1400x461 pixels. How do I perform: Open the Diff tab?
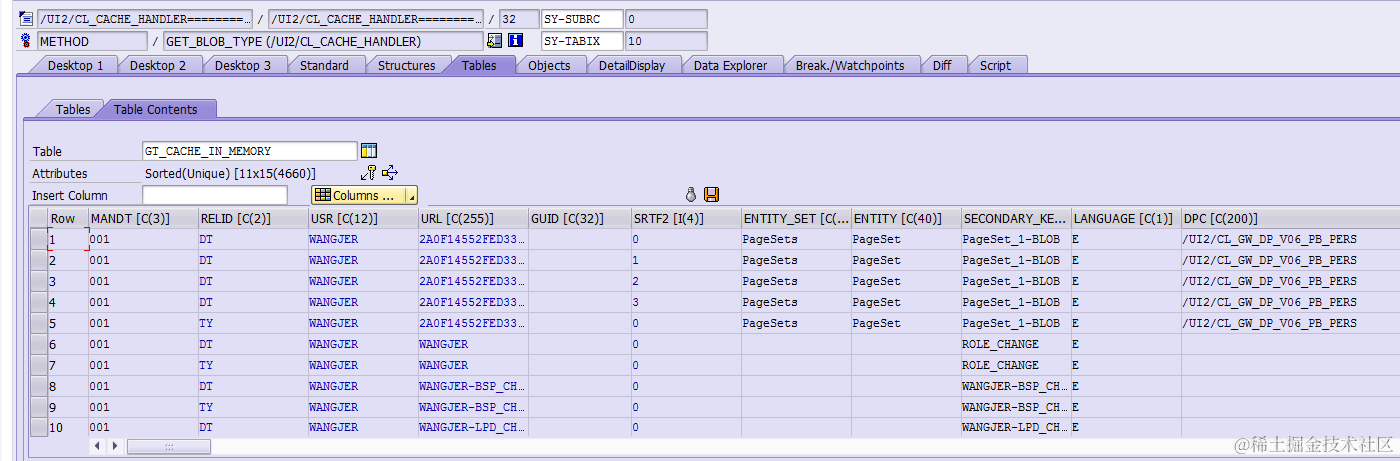pos(942,65)
